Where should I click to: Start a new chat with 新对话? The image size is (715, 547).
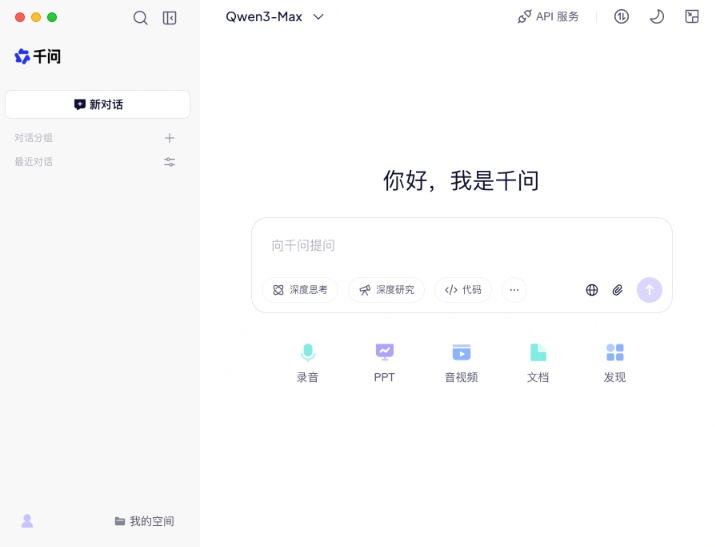[x=98, y=104]
